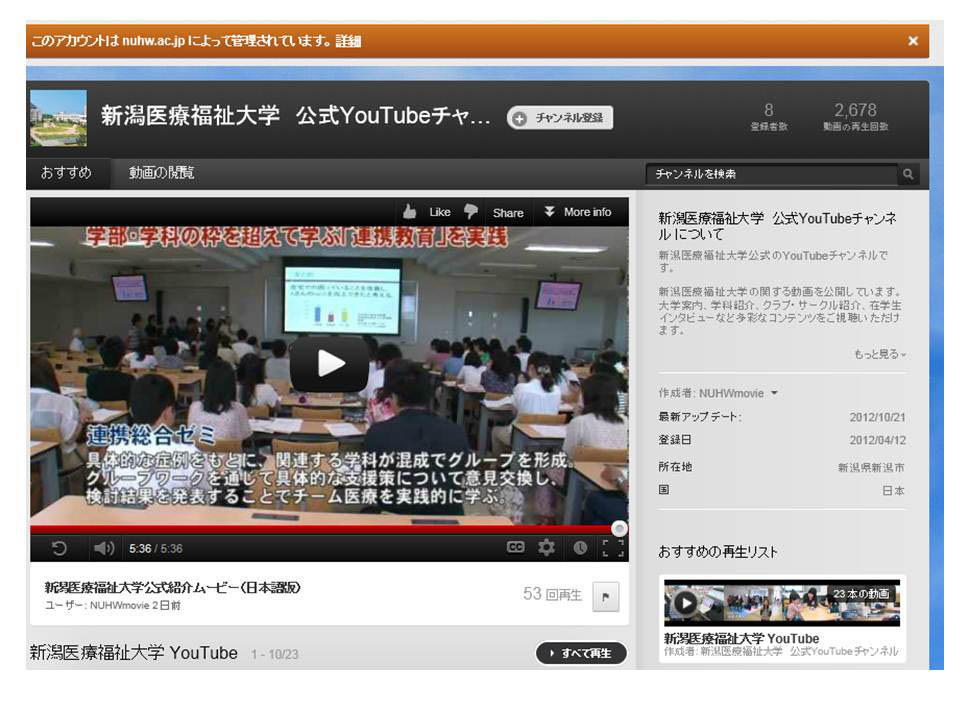
Task: Click the replay icon in player controls
Action: (60, 548)
